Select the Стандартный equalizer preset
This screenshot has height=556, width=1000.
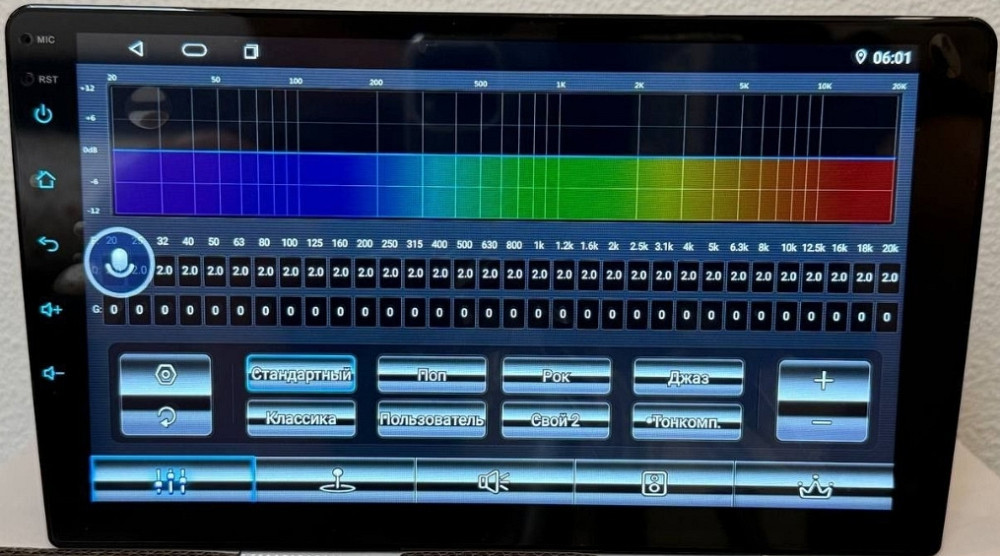click(x=301, y=375)
